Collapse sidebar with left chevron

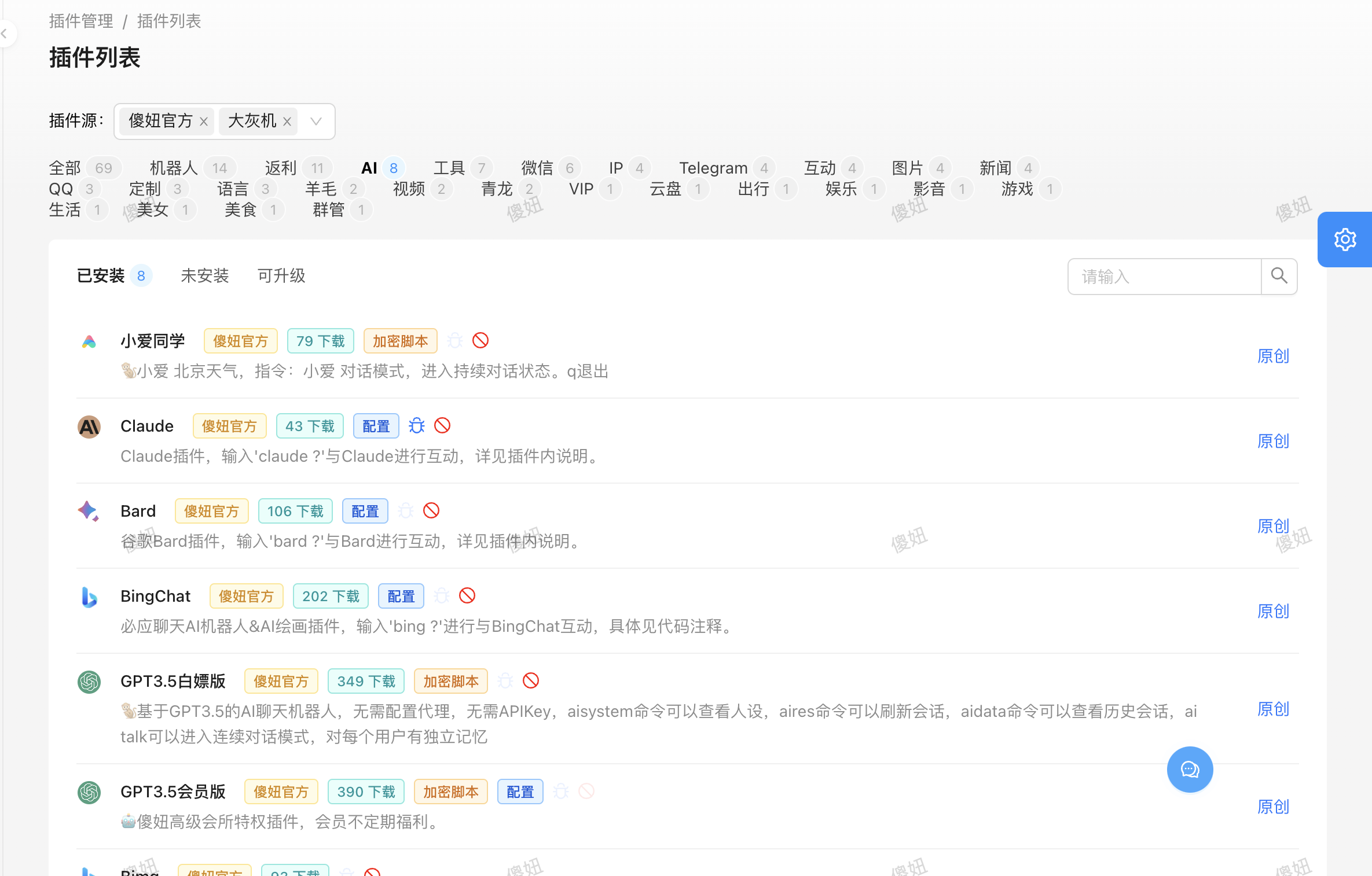[5, 34]
